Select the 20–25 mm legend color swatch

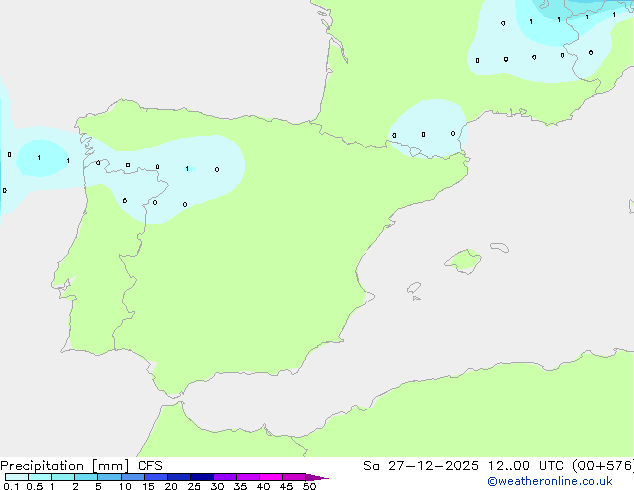click(179, 477)
